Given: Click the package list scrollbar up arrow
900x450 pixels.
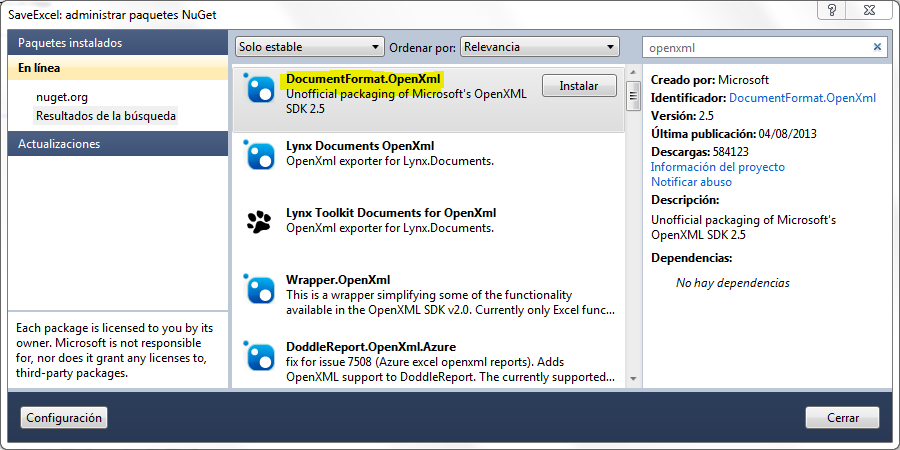Looking at the screenshot, I should 634,72.
